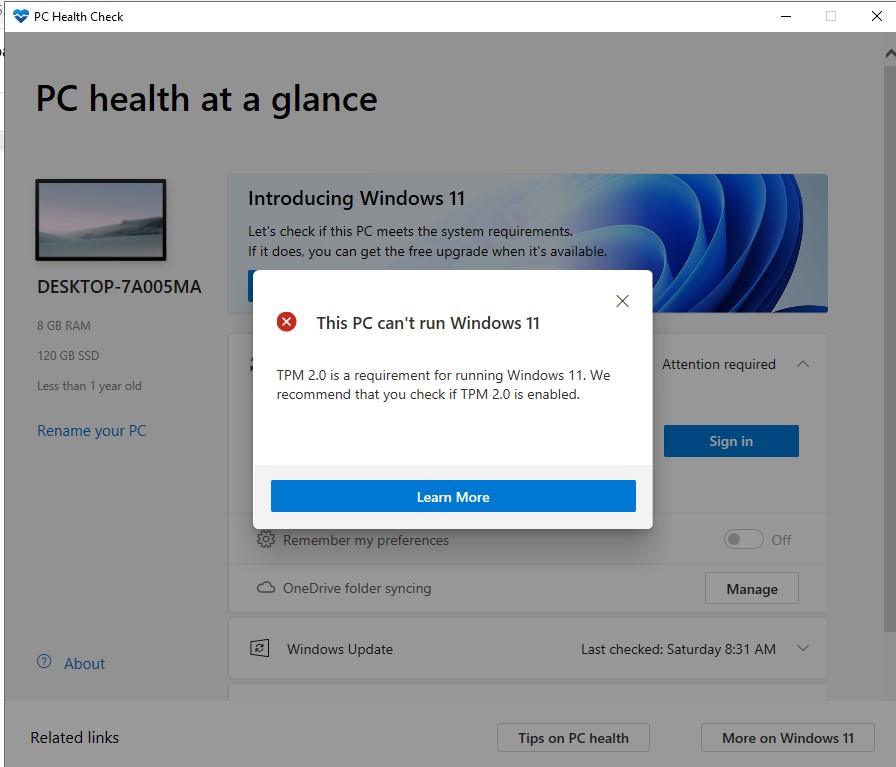Expand the Windows Update section
896x767 pixels.
[803, 648]
